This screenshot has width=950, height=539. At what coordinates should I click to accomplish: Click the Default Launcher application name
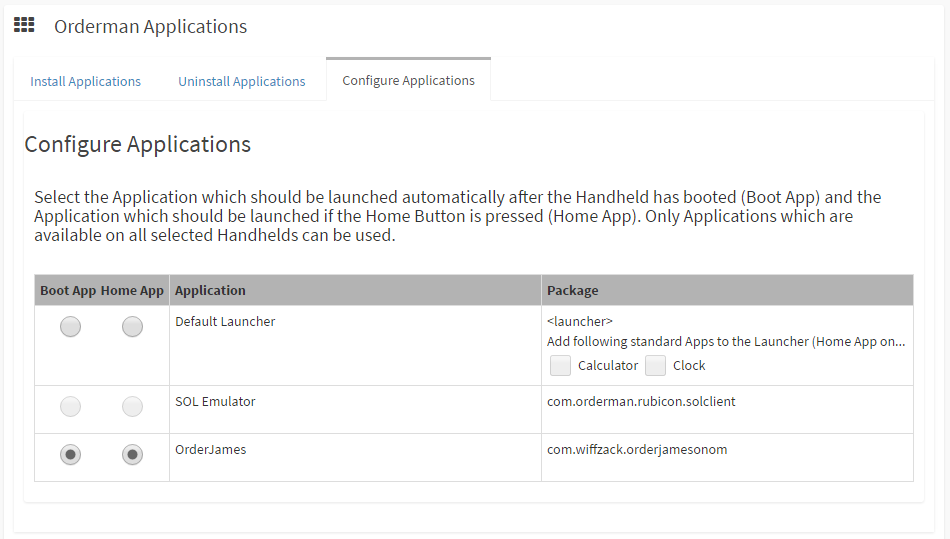(x=225, y=321)
